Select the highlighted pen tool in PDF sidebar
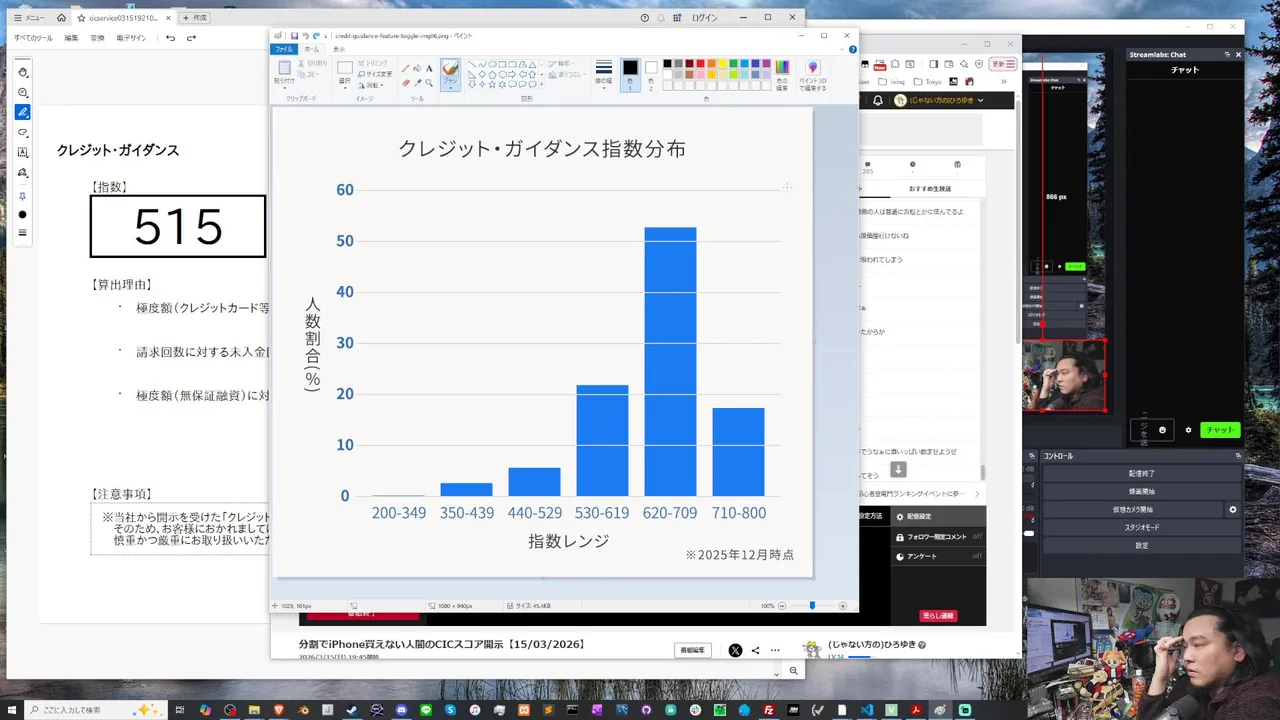 click(23, 112)
